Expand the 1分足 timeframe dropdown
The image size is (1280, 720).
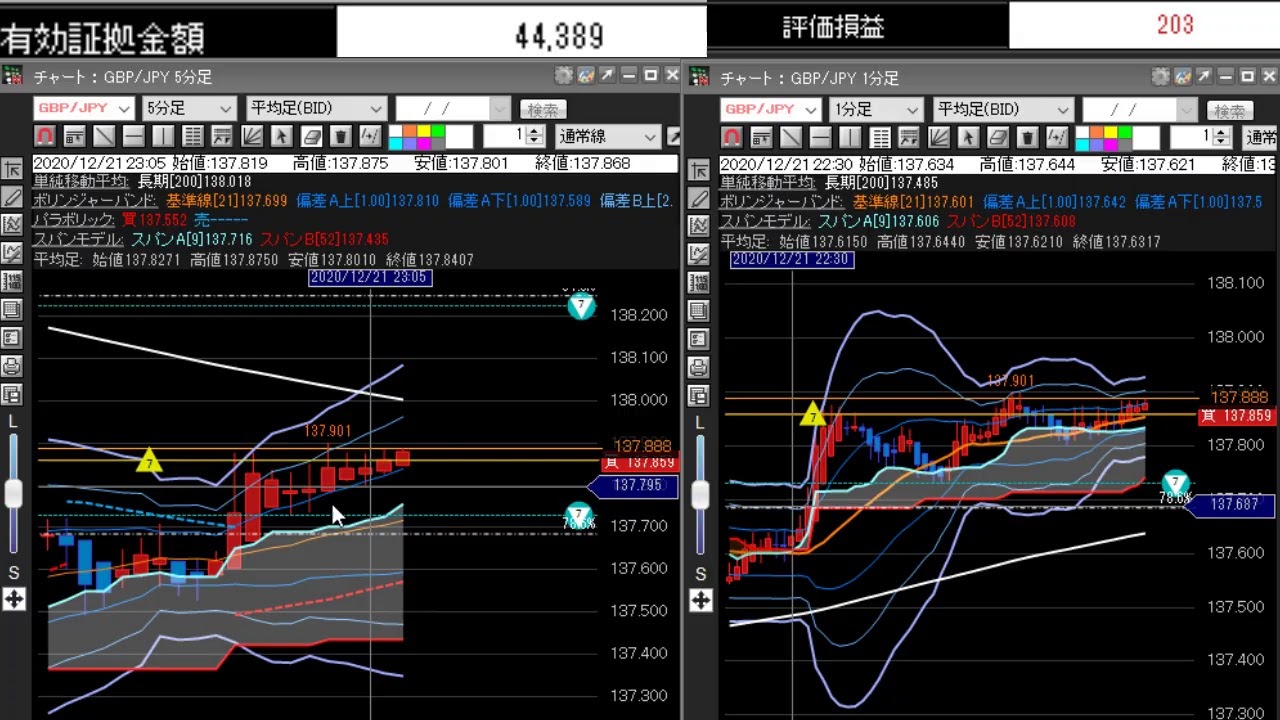(876, 109)
